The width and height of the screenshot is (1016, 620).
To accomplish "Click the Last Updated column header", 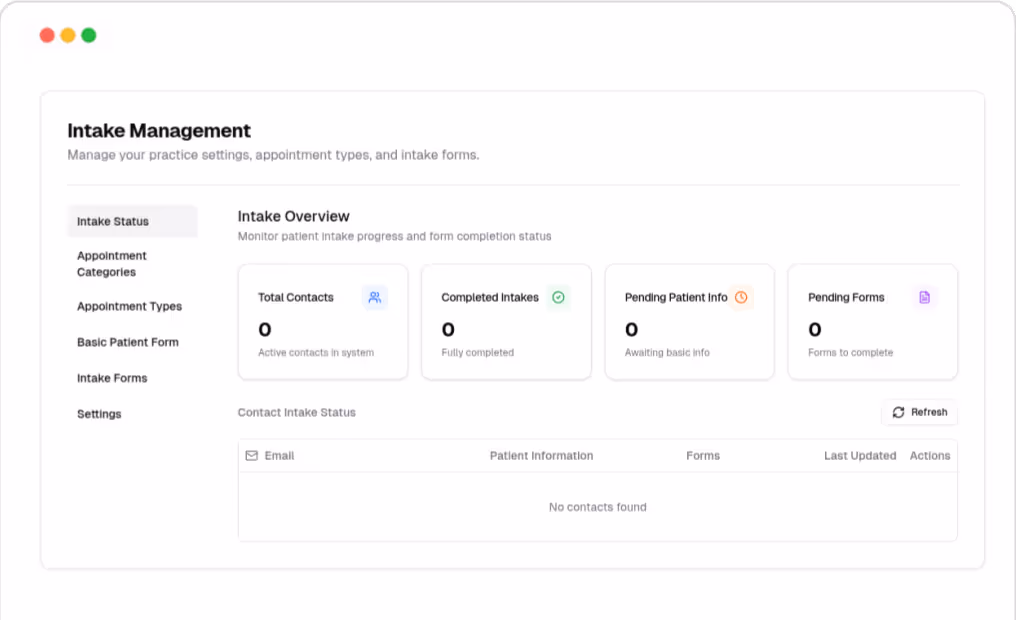I will click(860, 455).
